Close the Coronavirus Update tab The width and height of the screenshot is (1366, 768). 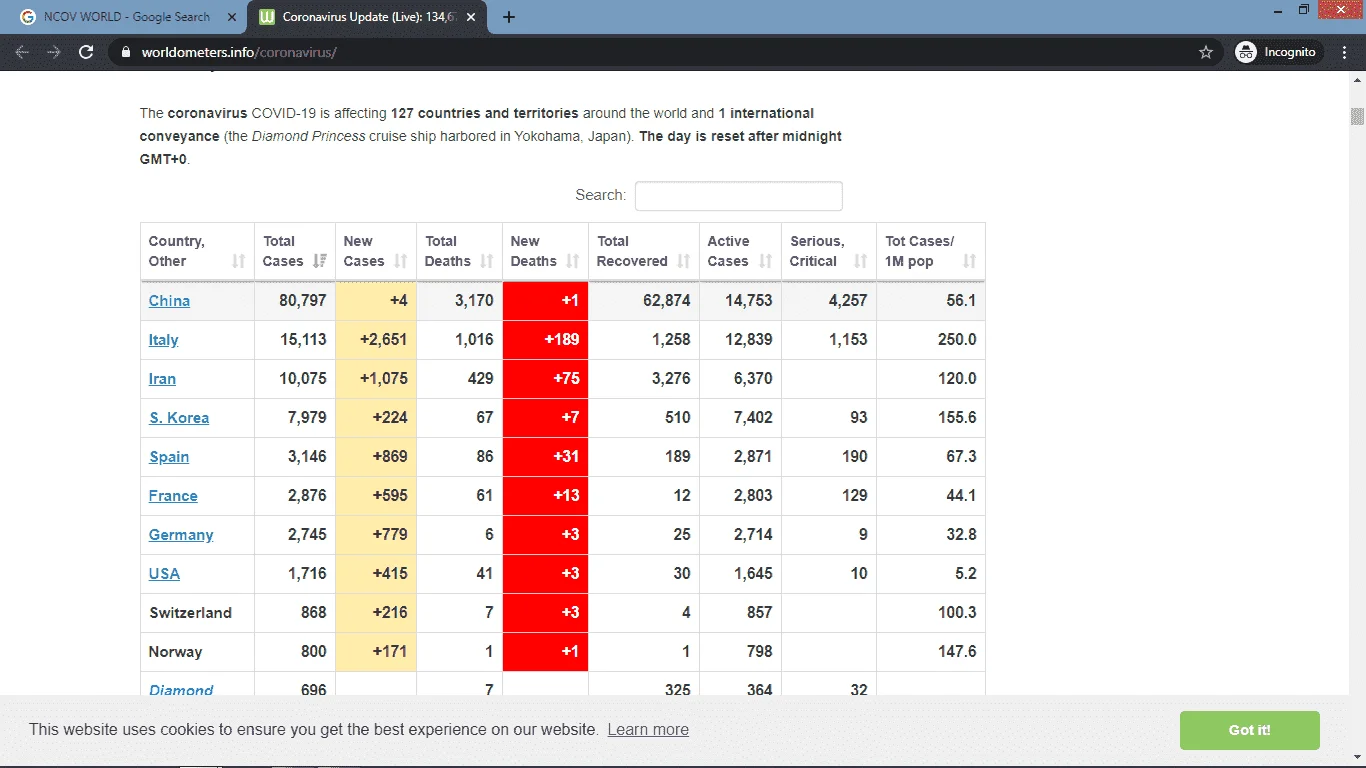point(471,17)
